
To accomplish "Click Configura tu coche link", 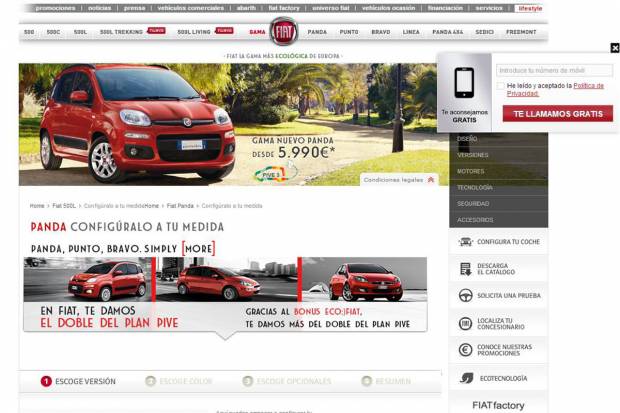I will tap(508, 242).
